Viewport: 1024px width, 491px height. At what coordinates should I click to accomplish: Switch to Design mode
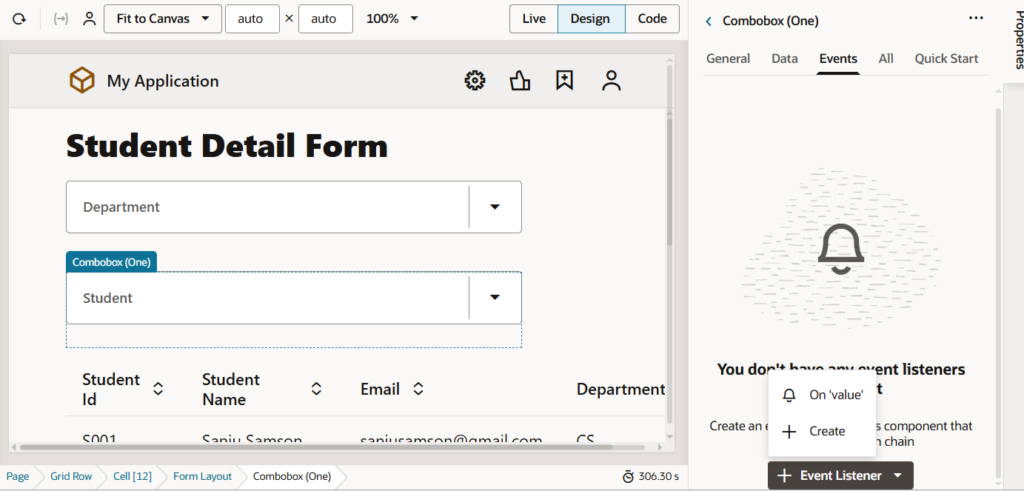tap(590, 19)
